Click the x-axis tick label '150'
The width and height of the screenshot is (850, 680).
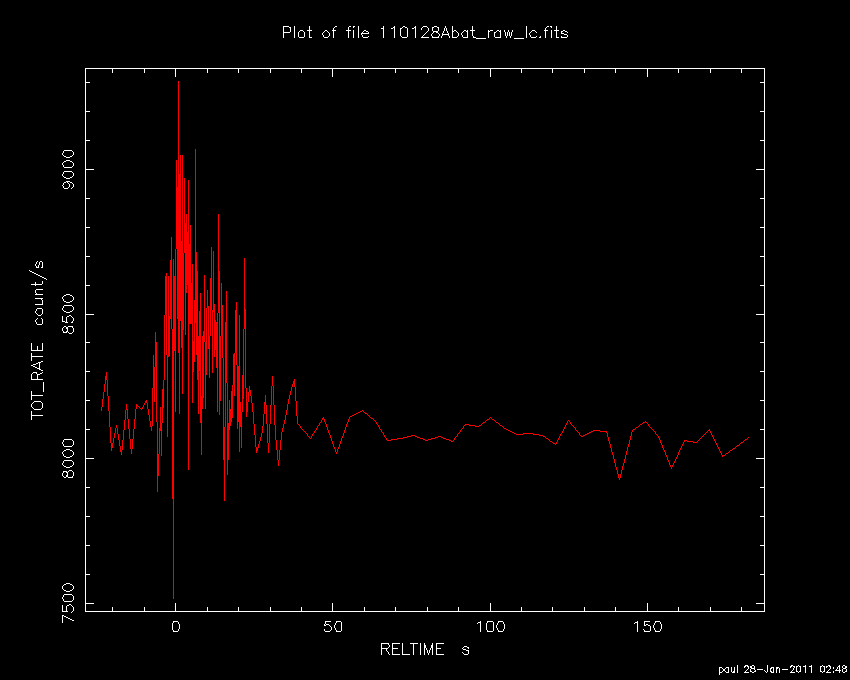[648, 627]
